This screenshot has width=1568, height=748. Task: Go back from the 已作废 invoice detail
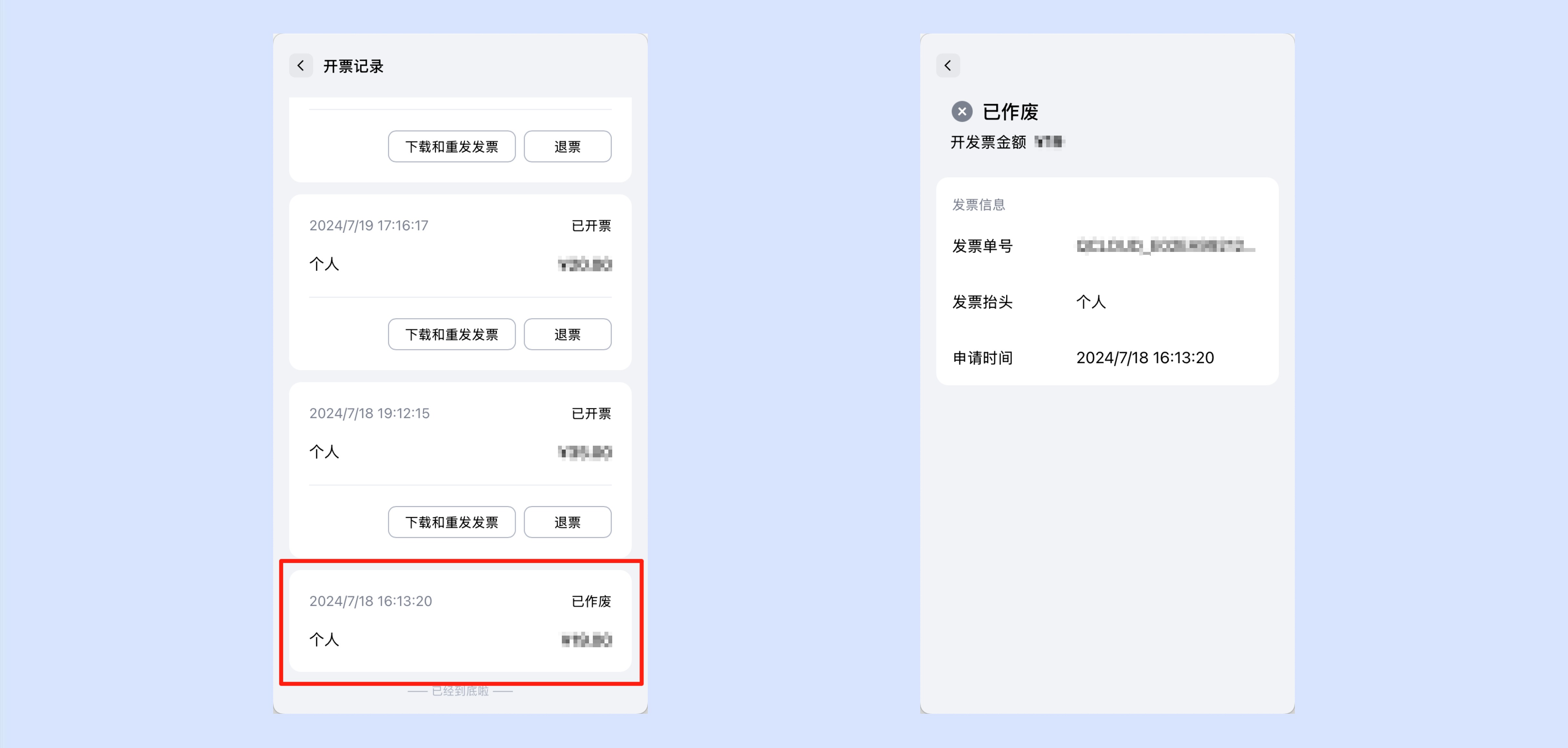(948, 66)
